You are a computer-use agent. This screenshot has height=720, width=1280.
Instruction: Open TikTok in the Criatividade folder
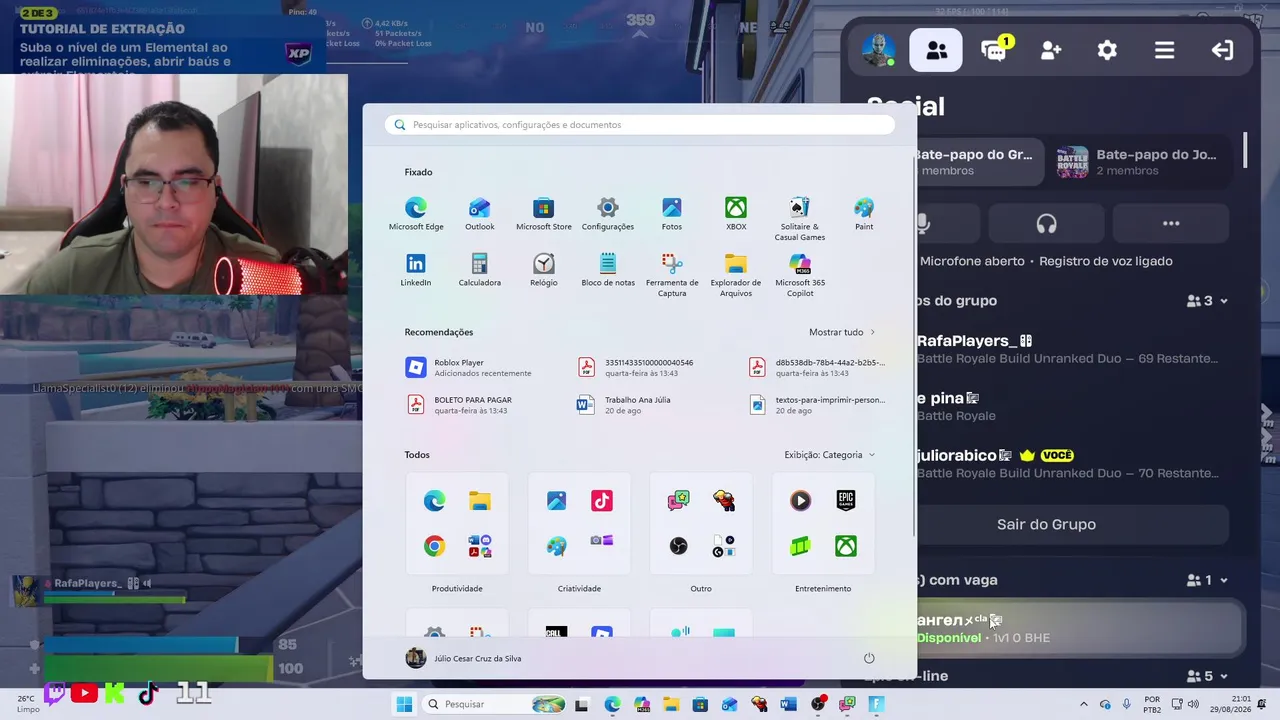click(x=601, y=500)
